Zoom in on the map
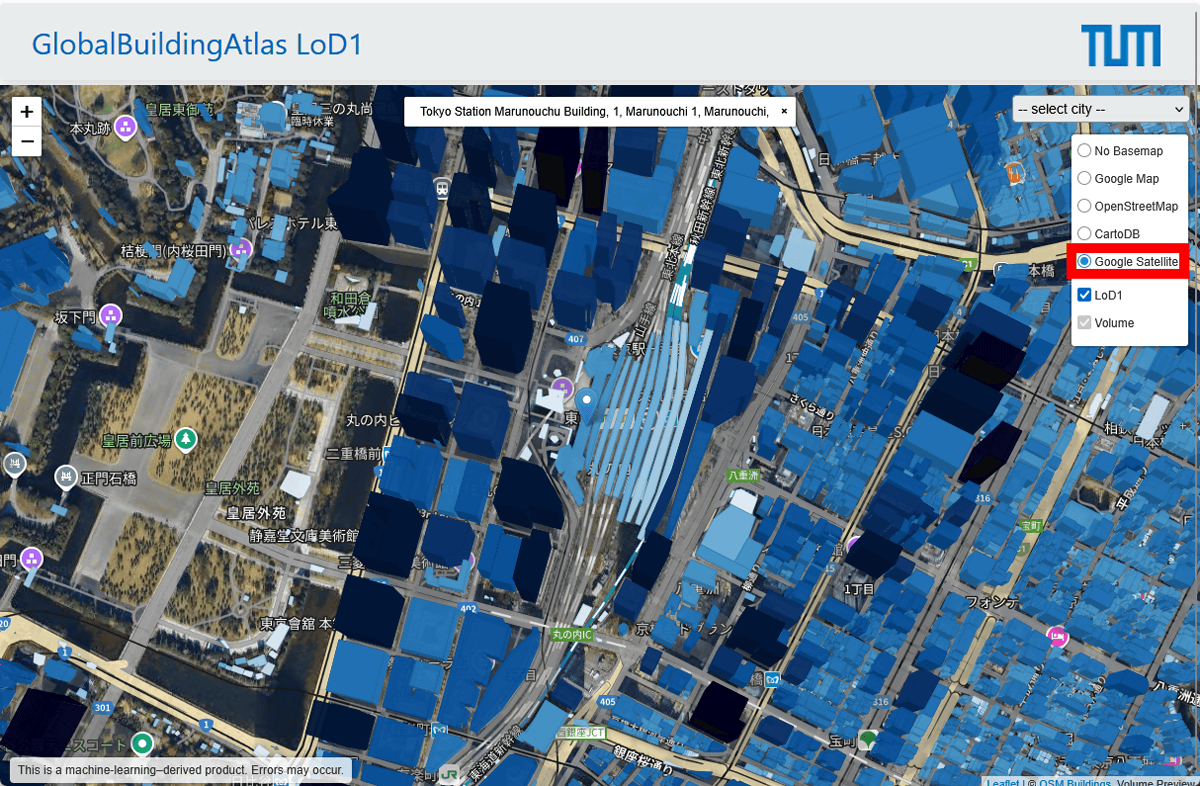 pyautogui.click(x=27, y=112)
